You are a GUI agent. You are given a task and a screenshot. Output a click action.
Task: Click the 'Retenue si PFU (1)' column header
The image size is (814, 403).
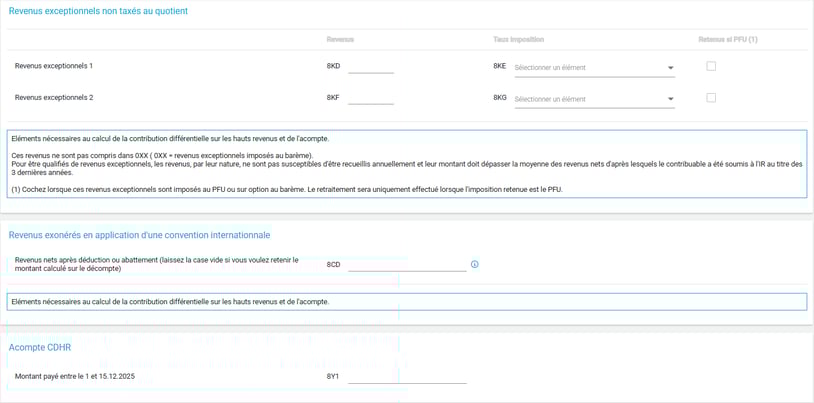727,40
